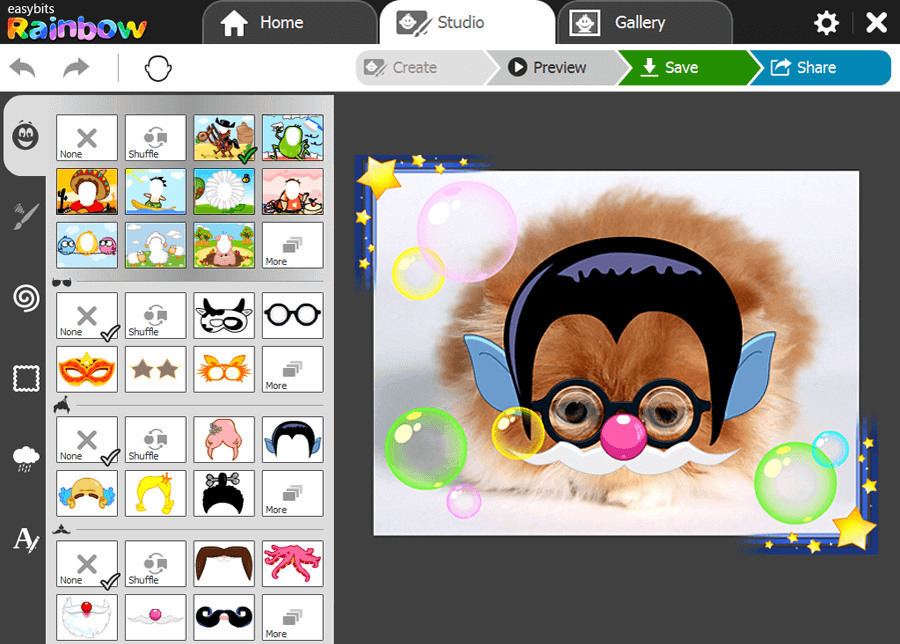Select None for glasses accessories
This screenshot has width=900, height=644.
tap(86, 316)
